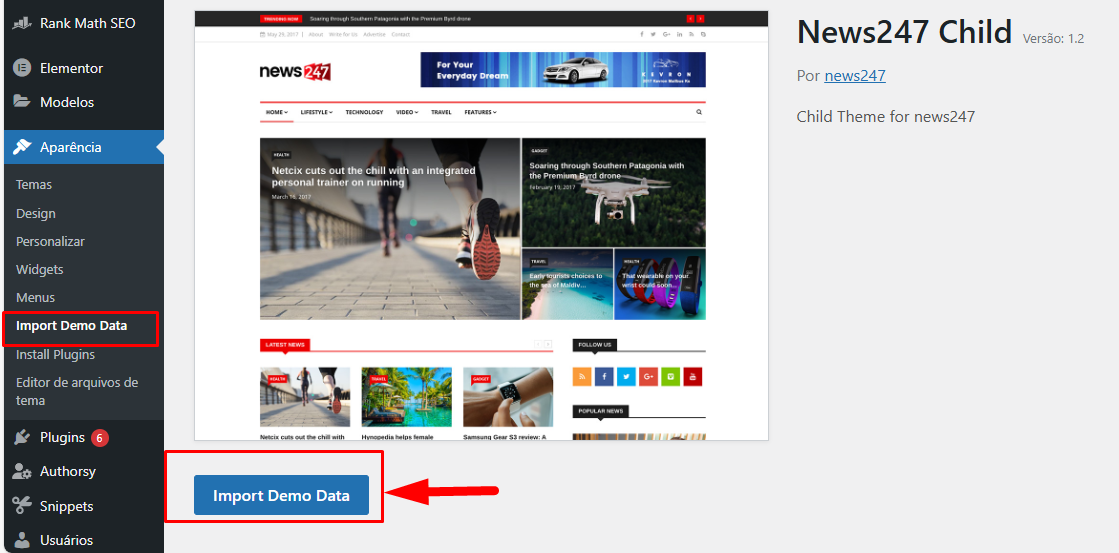Click the Plugins update count badge
This screenshot has width=1119, height=553.
click(100, 438)
